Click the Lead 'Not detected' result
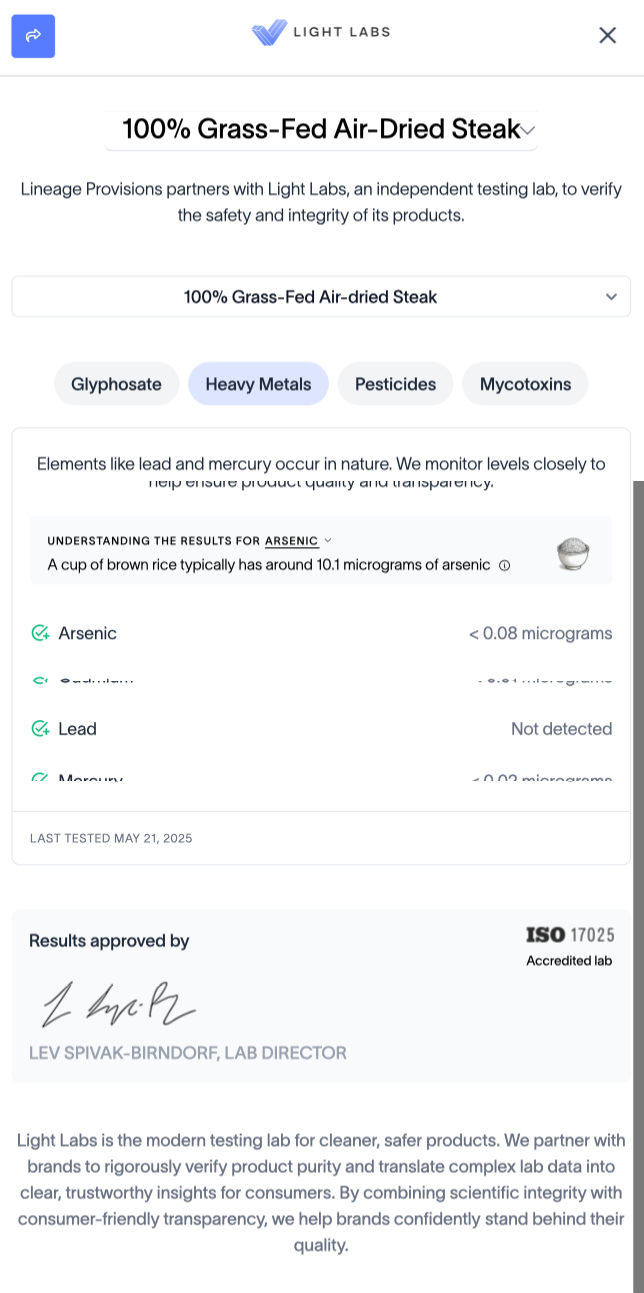The image size is (644, 1293). 561,729
